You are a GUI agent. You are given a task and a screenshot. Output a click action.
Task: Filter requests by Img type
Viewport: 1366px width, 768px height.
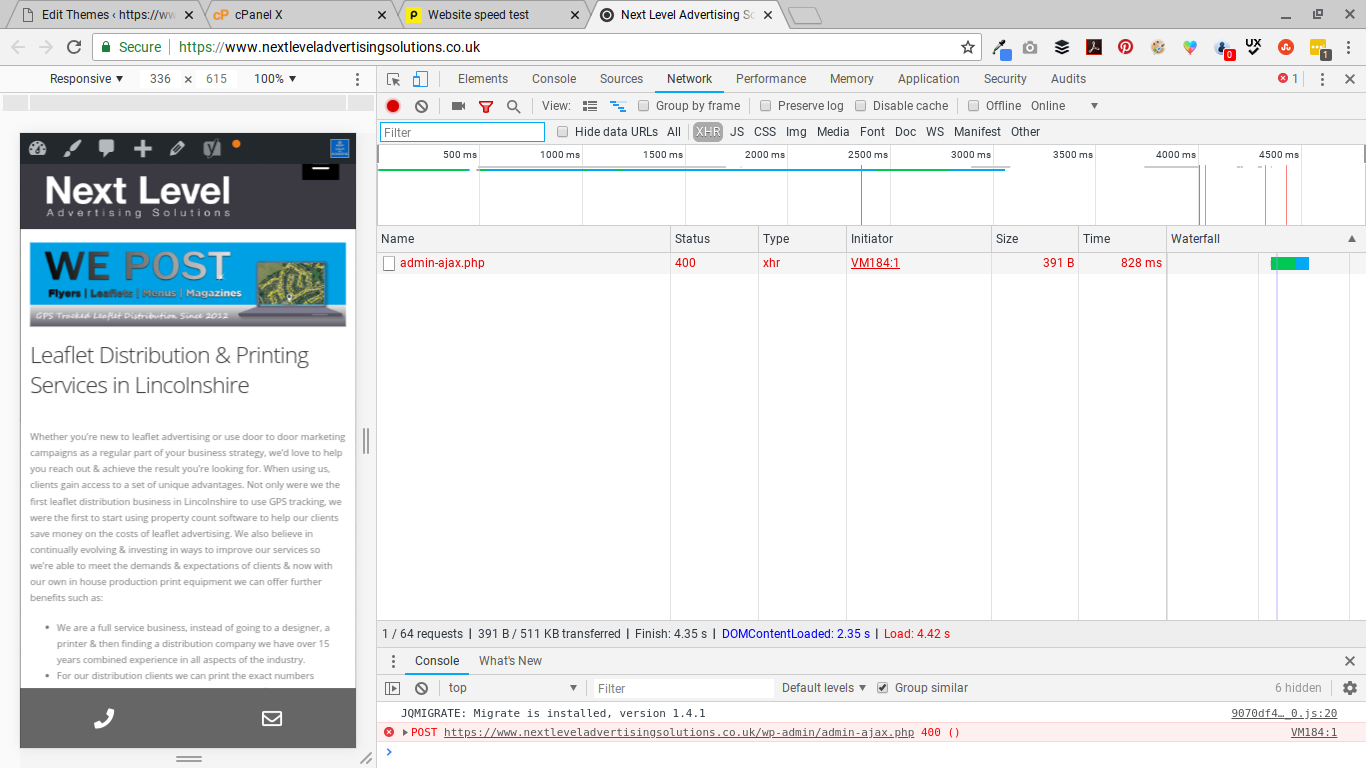point(796,132)
